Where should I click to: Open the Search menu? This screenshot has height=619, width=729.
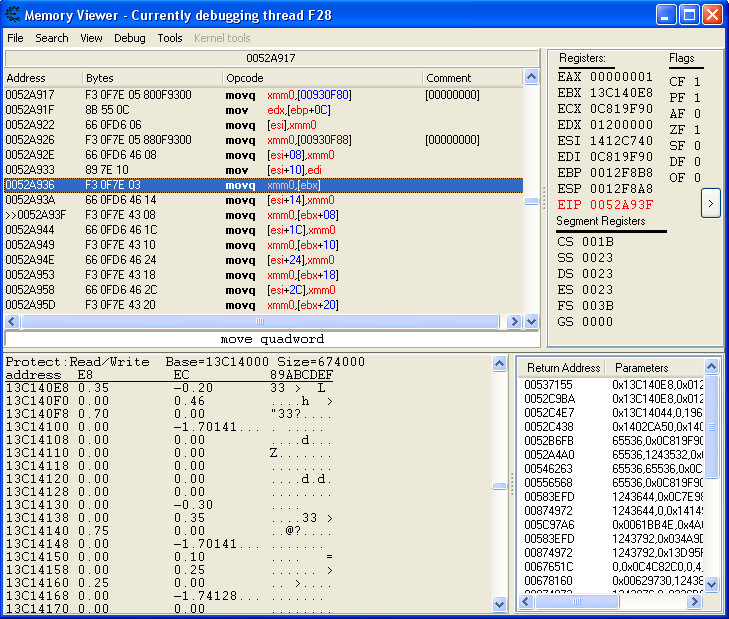(52, 38)
